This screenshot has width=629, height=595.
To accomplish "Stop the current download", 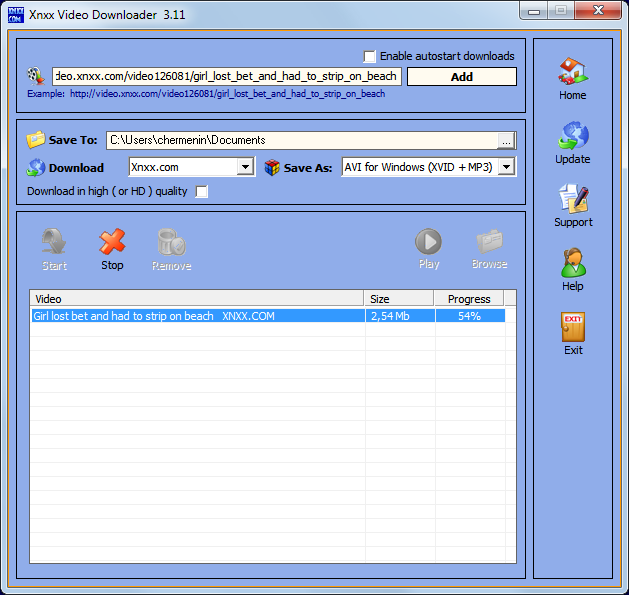I will [x=112, y=242].
